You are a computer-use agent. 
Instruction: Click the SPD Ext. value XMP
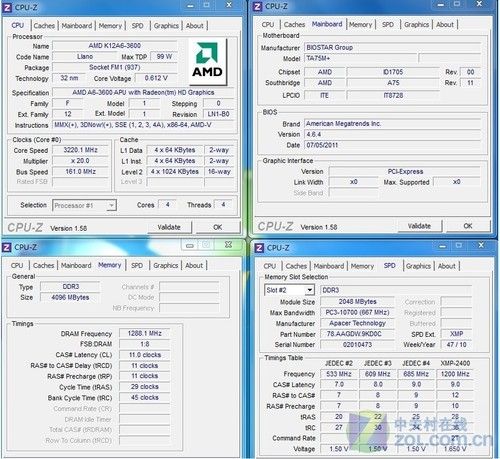coord(456,334)
